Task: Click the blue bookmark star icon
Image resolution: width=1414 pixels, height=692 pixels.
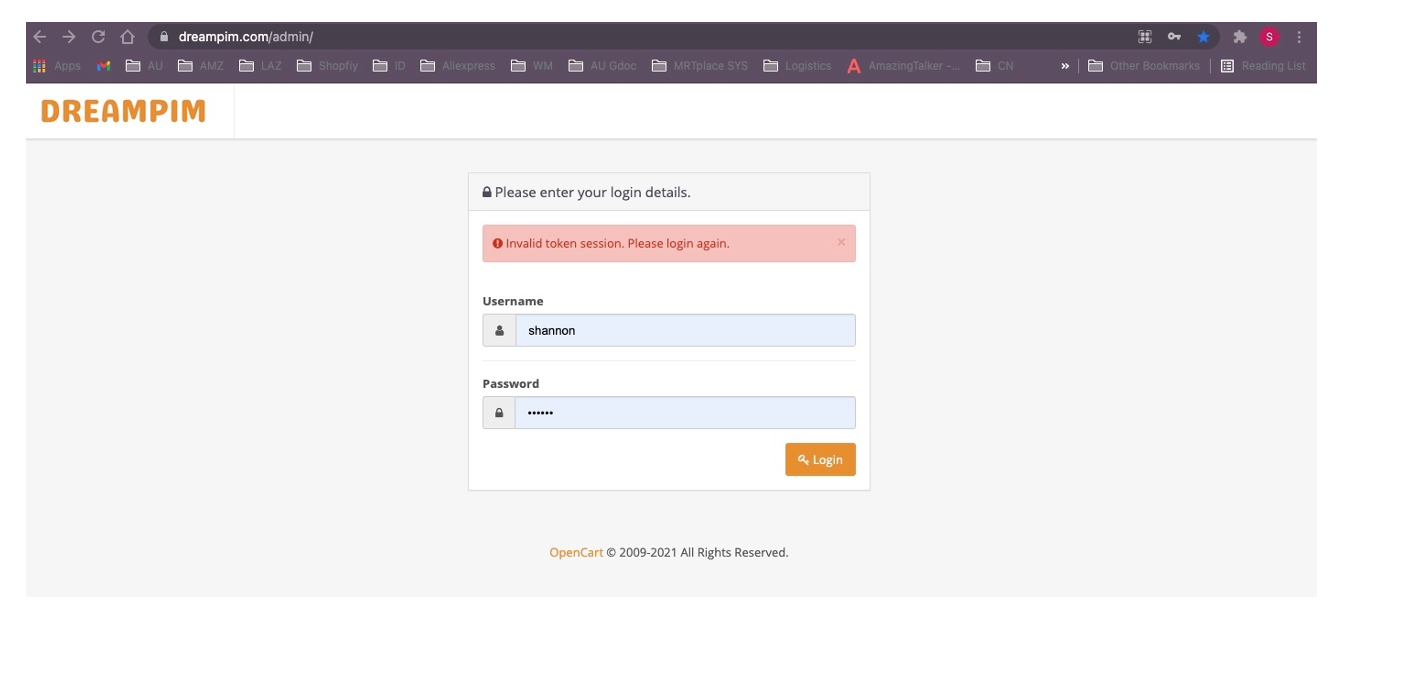Action: point(1204,37)
